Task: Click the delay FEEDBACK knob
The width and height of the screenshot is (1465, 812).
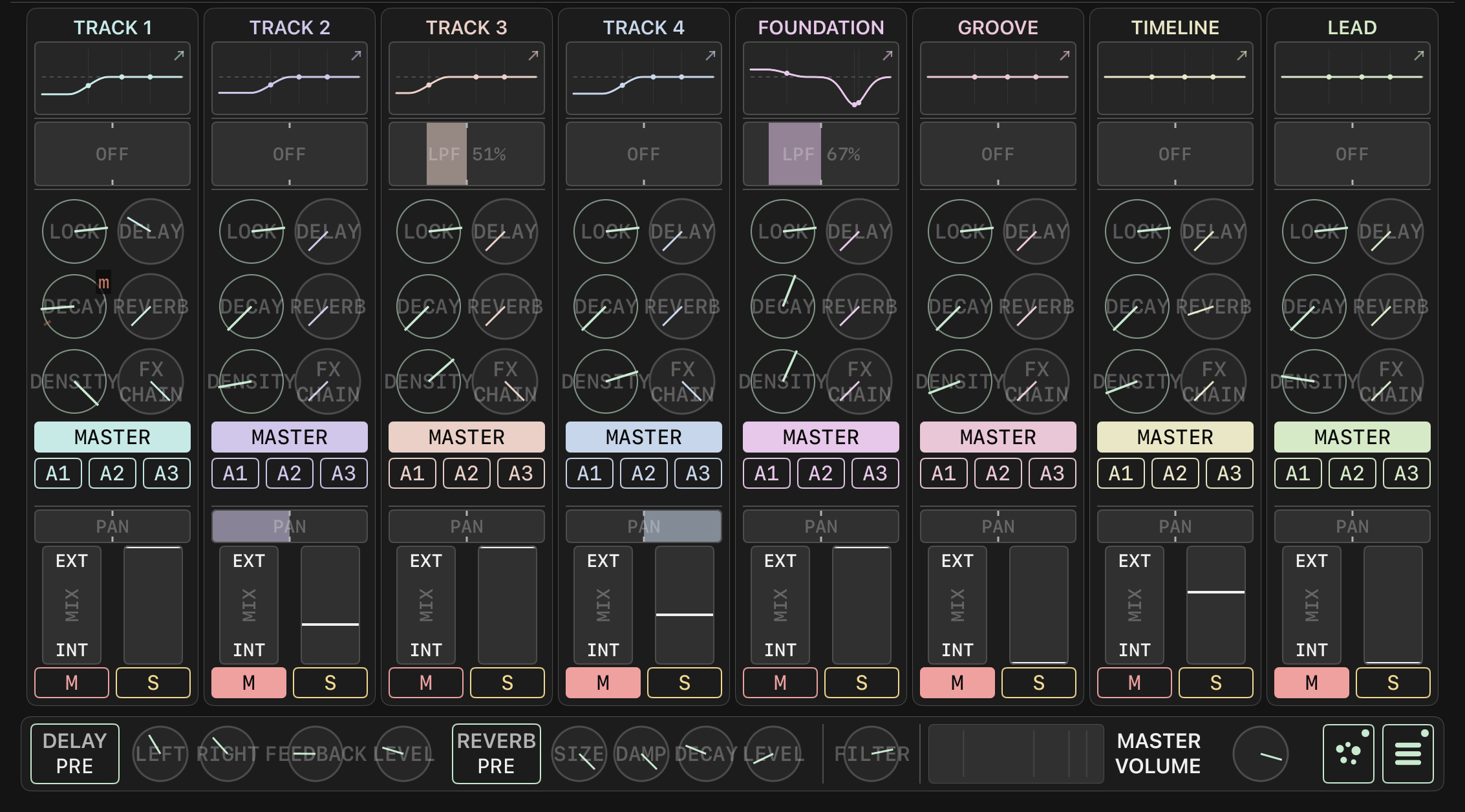Action: [315, 754]
